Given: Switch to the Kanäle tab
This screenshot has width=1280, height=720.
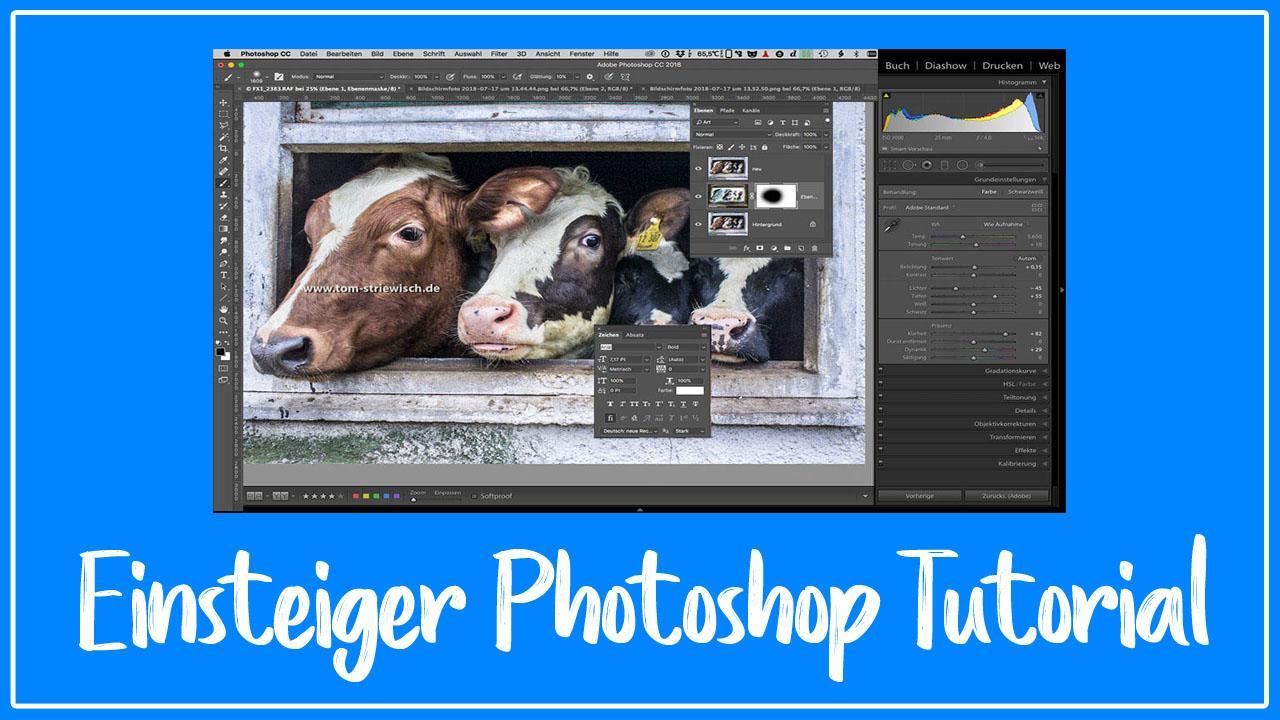Looking at the screenshot, I should (x=751, y=110).
